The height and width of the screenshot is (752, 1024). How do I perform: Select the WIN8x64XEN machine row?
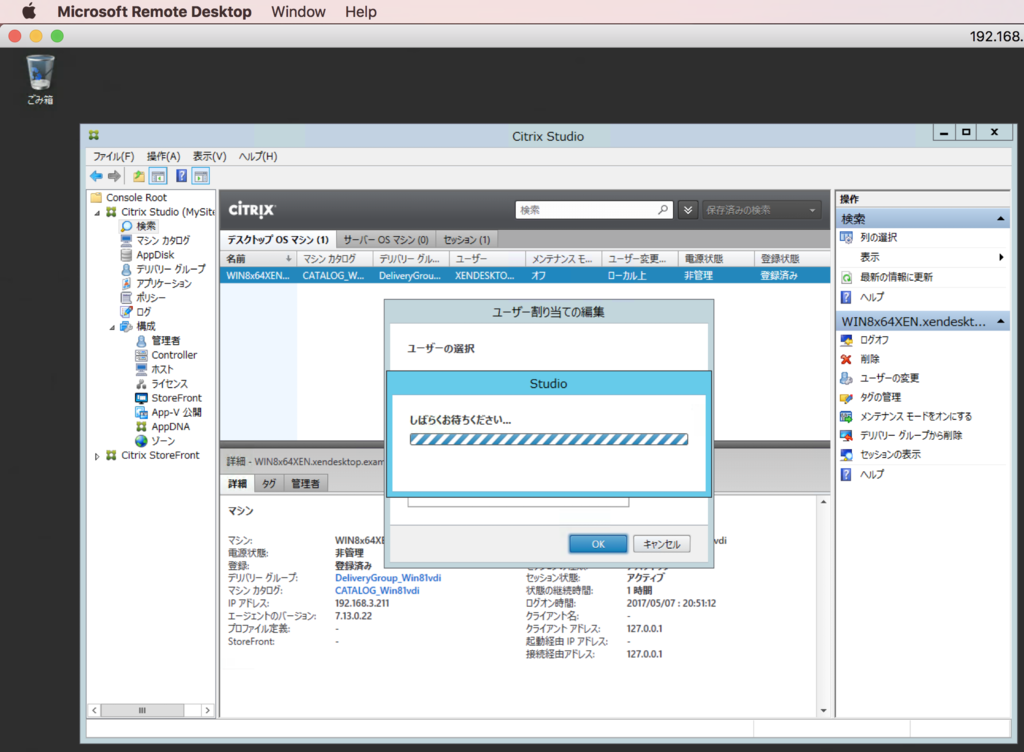(525, 275)
